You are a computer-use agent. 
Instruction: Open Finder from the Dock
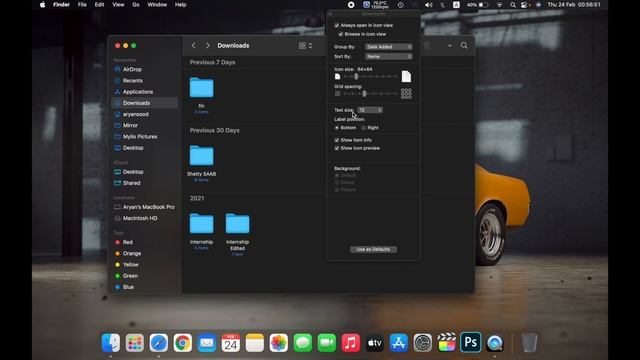tap(111, 343)
